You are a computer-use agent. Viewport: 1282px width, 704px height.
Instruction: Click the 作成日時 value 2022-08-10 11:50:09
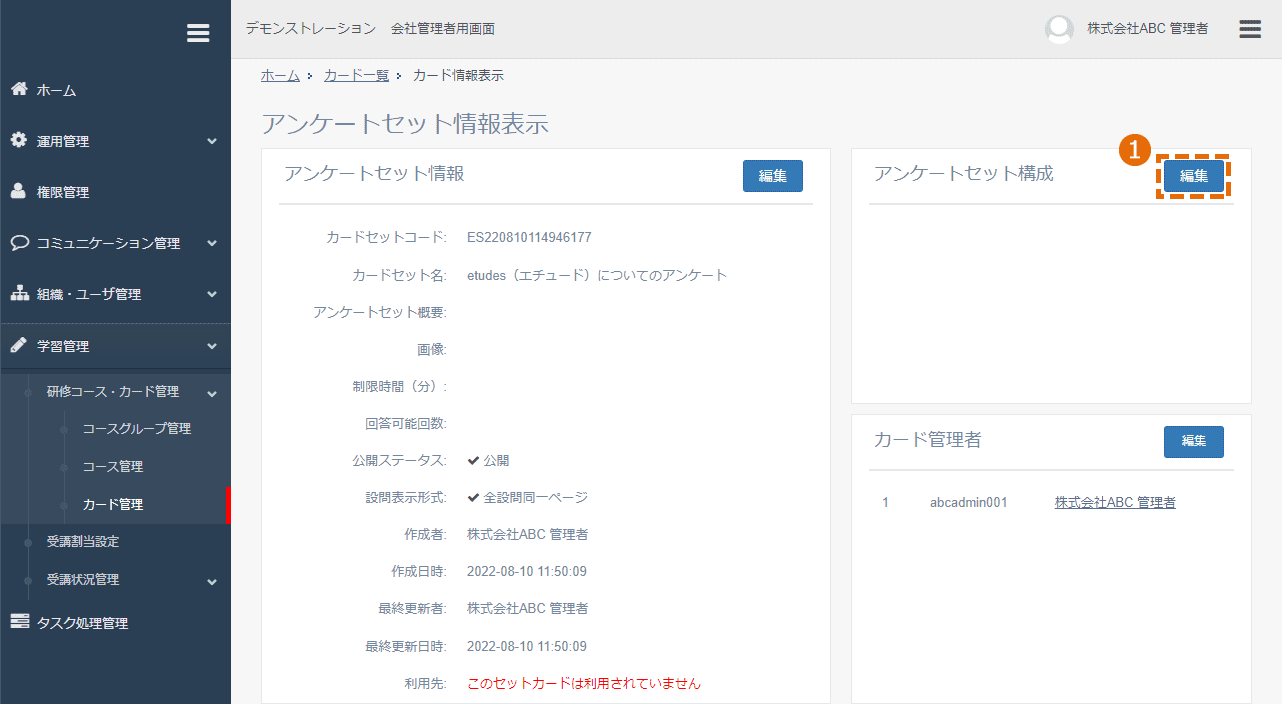point(527,572)
